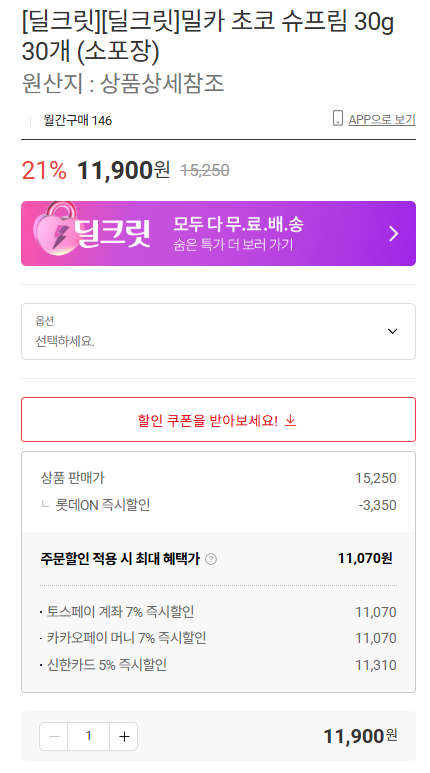Open the right arrow on the 딜크릿 banner
This screenshot has width=430, height=773.
coord(394,234)
